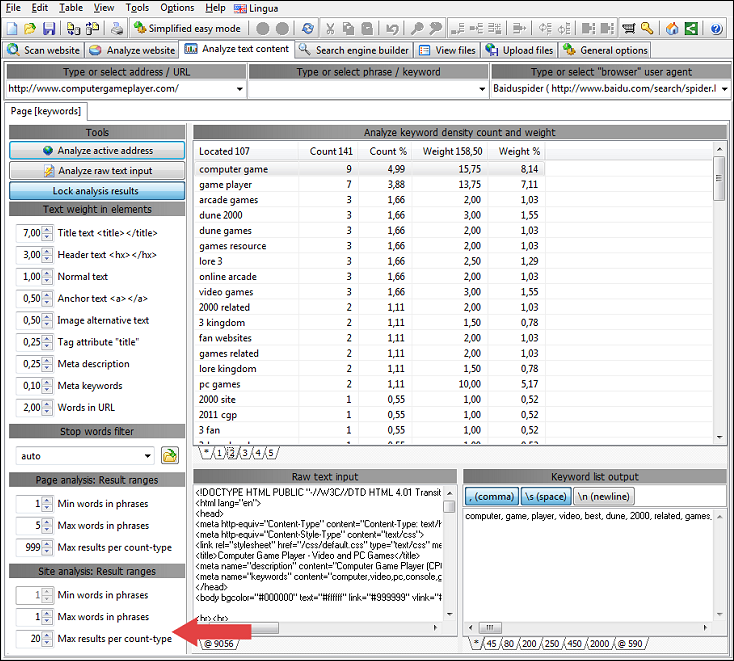The height and width of the screenshot is (661, 734).
Task: Open the Table menu
Action: [x=71, y=8]
